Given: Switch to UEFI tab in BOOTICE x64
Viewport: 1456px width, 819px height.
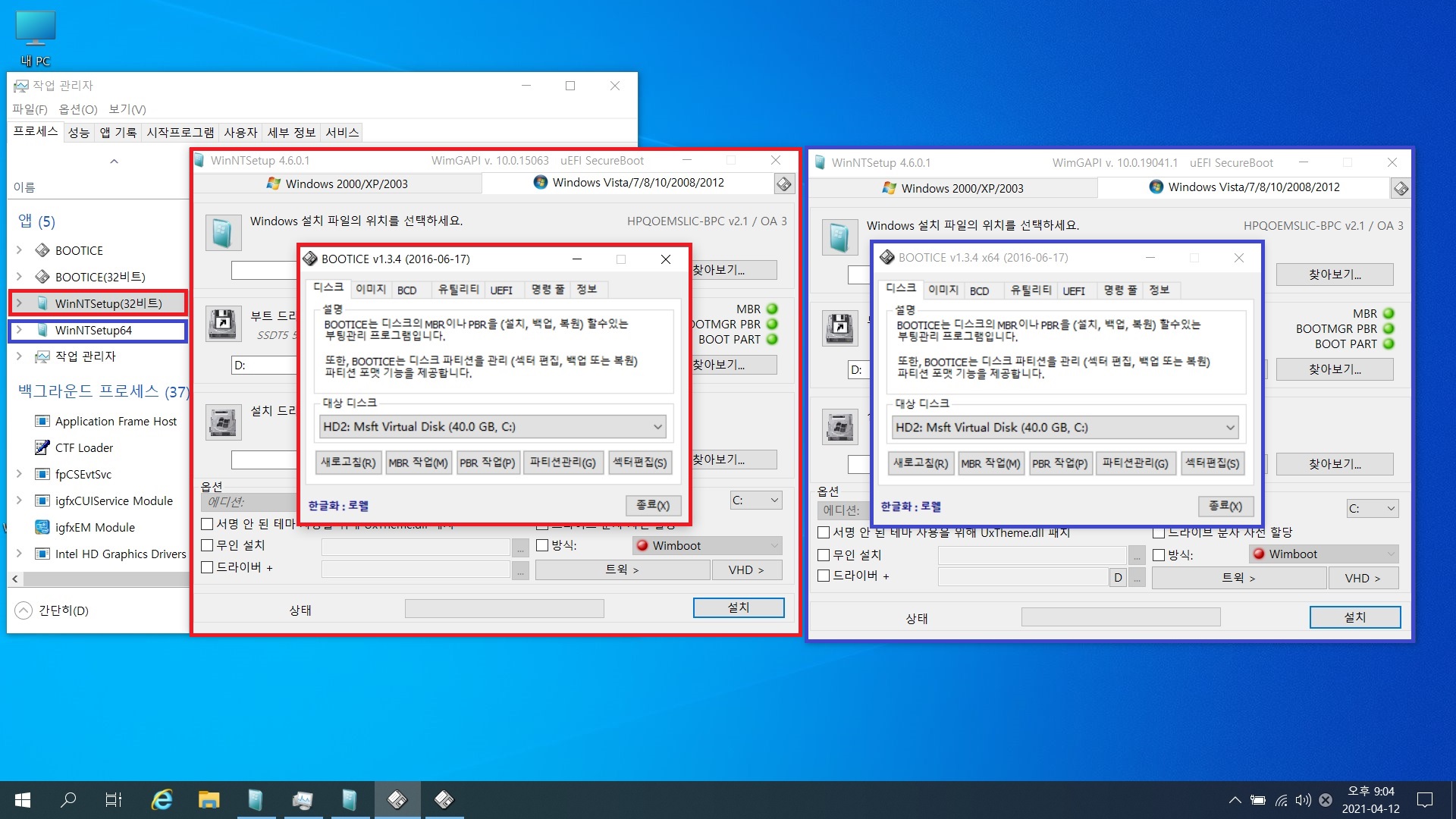Looking at the screenshot, I should tap(1074, 291).
